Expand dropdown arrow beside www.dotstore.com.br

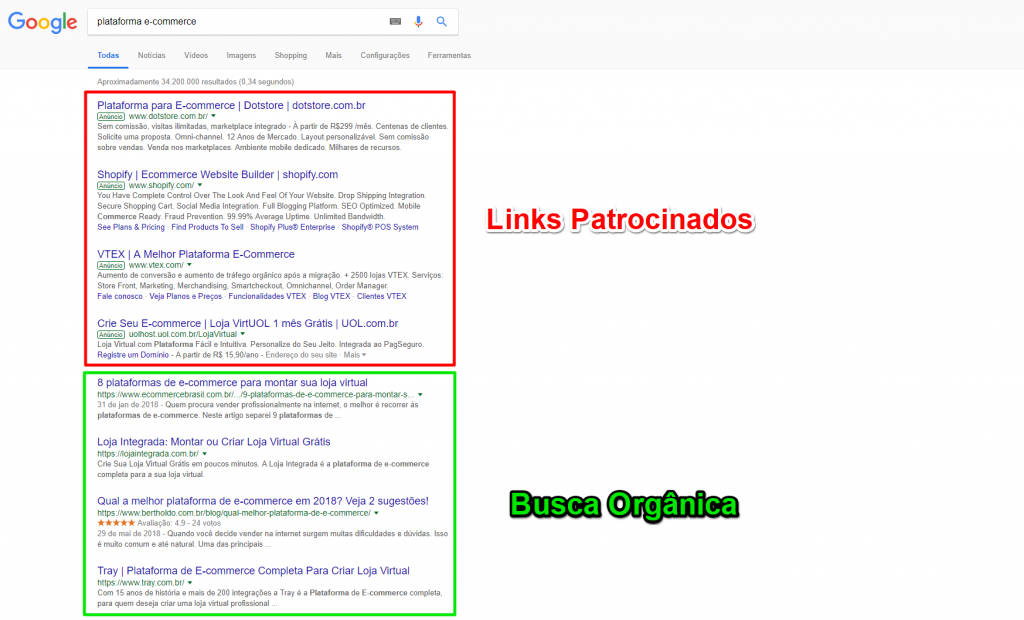(213, 116)
